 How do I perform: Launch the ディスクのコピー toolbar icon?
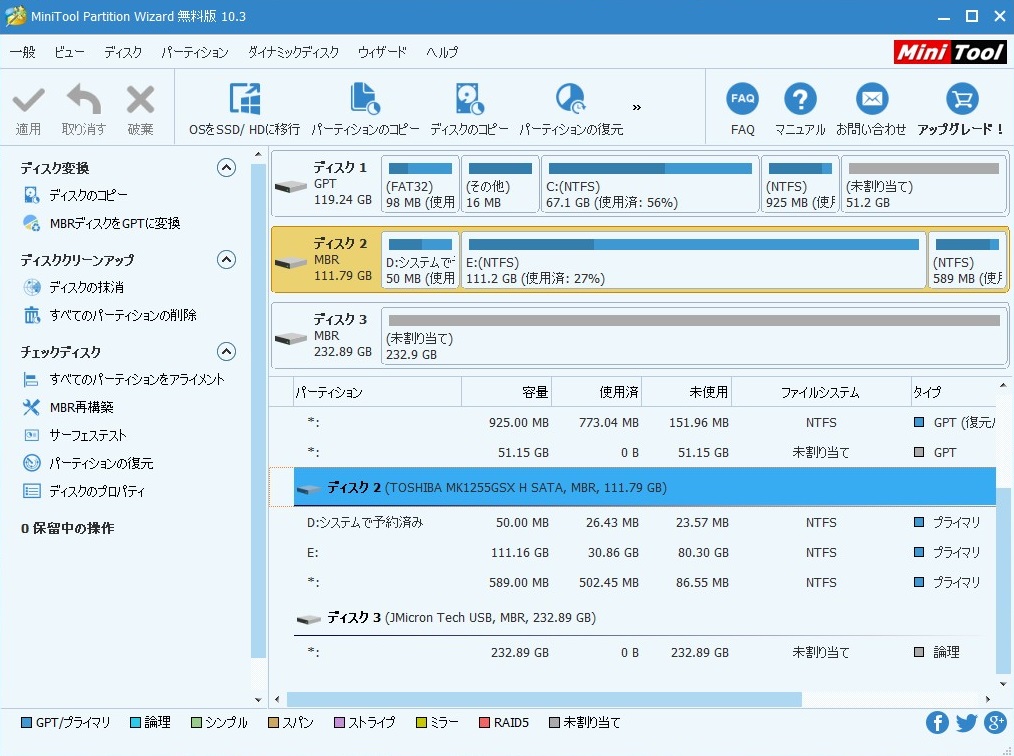(469, 100)
